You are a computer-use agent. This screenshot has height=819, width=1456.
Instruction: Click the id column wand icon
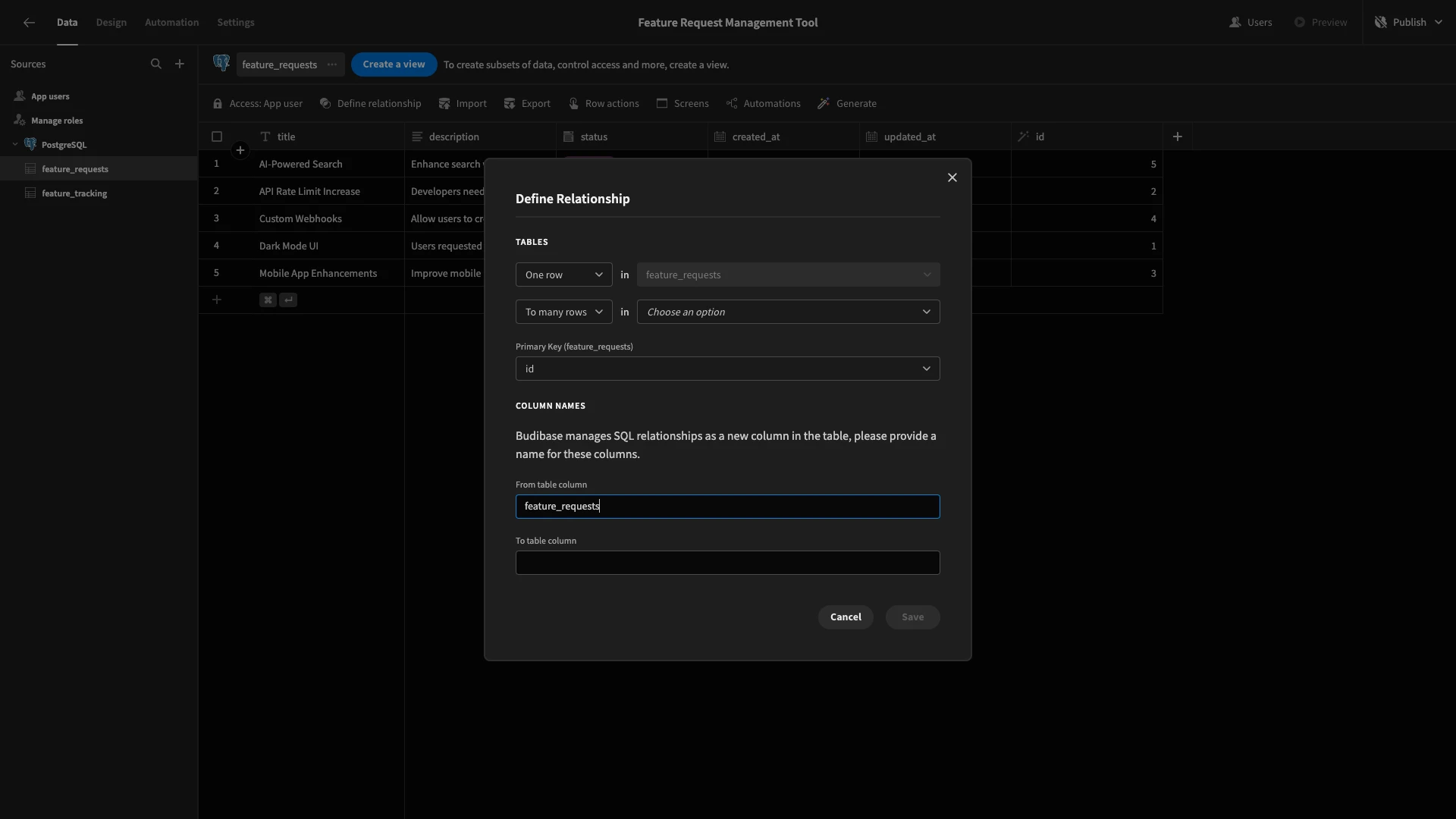coord(1023,136)
